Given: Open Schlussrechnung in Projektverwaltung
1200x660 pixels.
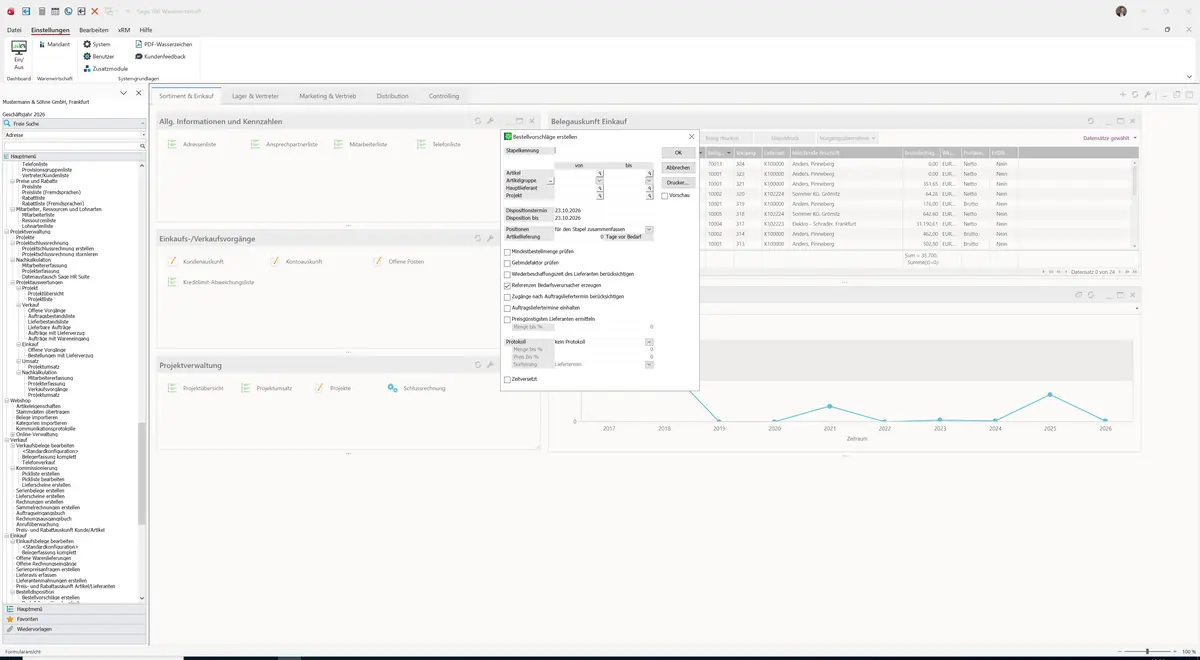Looking at the screenshot, I should coord(416,388).
